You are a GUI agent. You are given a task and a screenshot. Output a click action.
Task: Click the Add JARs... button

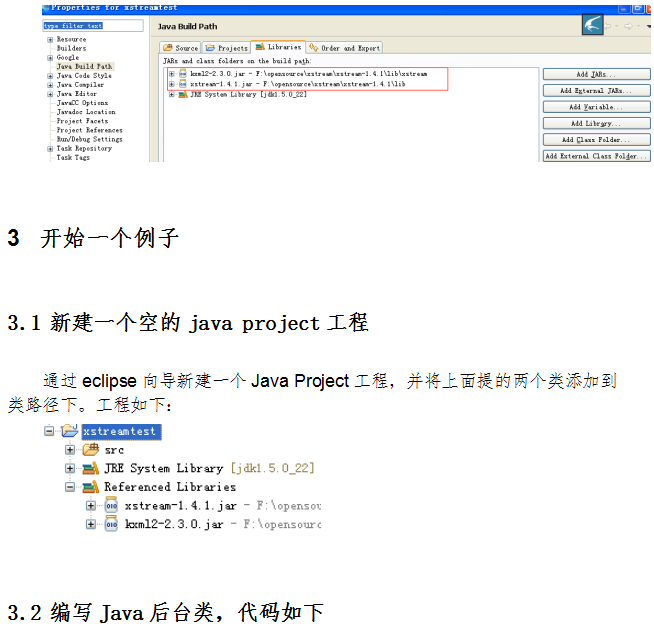[x=596, y=75]
